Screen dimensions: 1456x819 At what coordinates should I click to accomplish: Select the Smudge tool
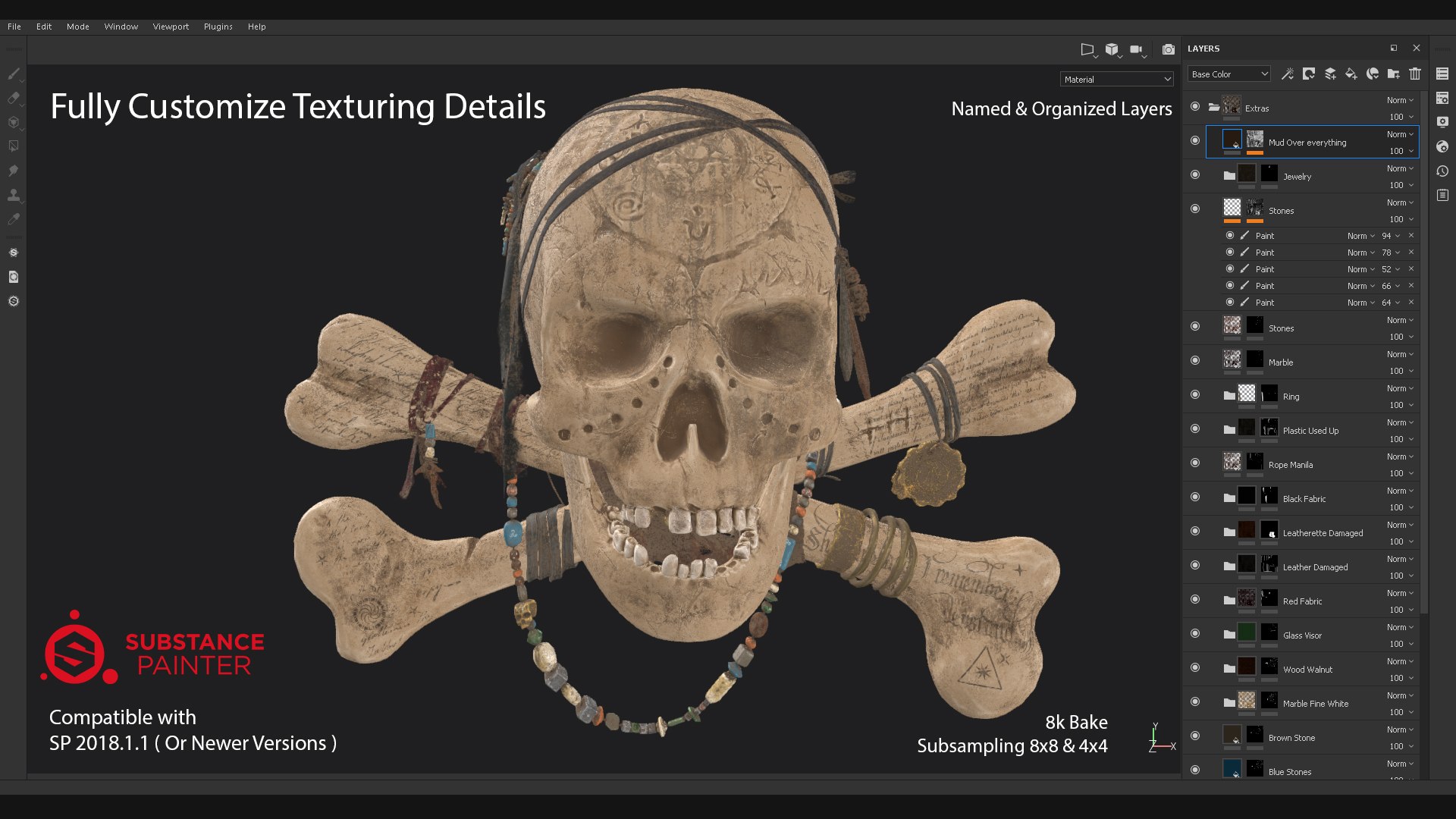14,171
